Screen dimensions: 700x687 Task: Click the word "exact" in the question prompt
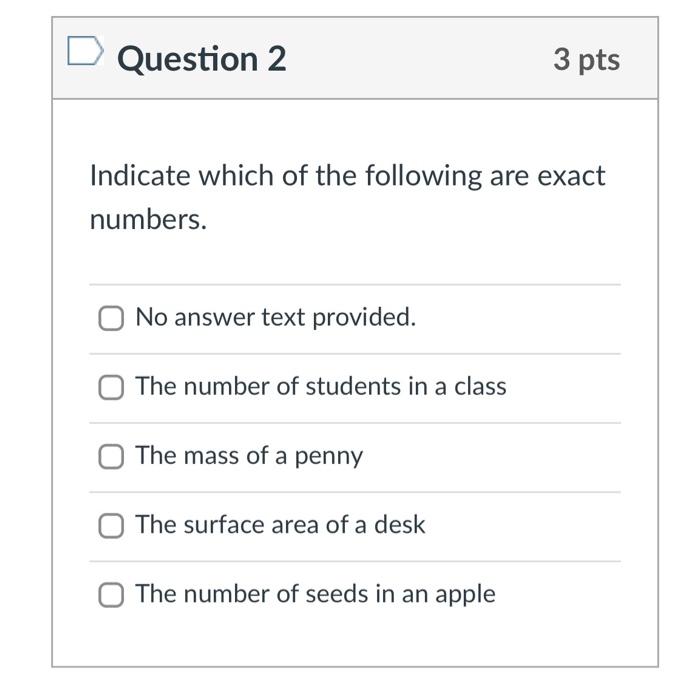tap(571, 175)
